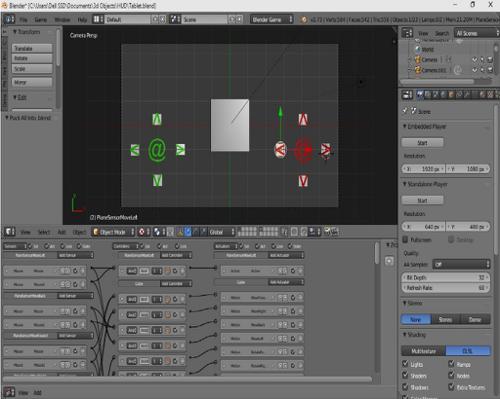Open the Properties editor type icon
This screenshot has width=500, height=399.
coord(407,95)
